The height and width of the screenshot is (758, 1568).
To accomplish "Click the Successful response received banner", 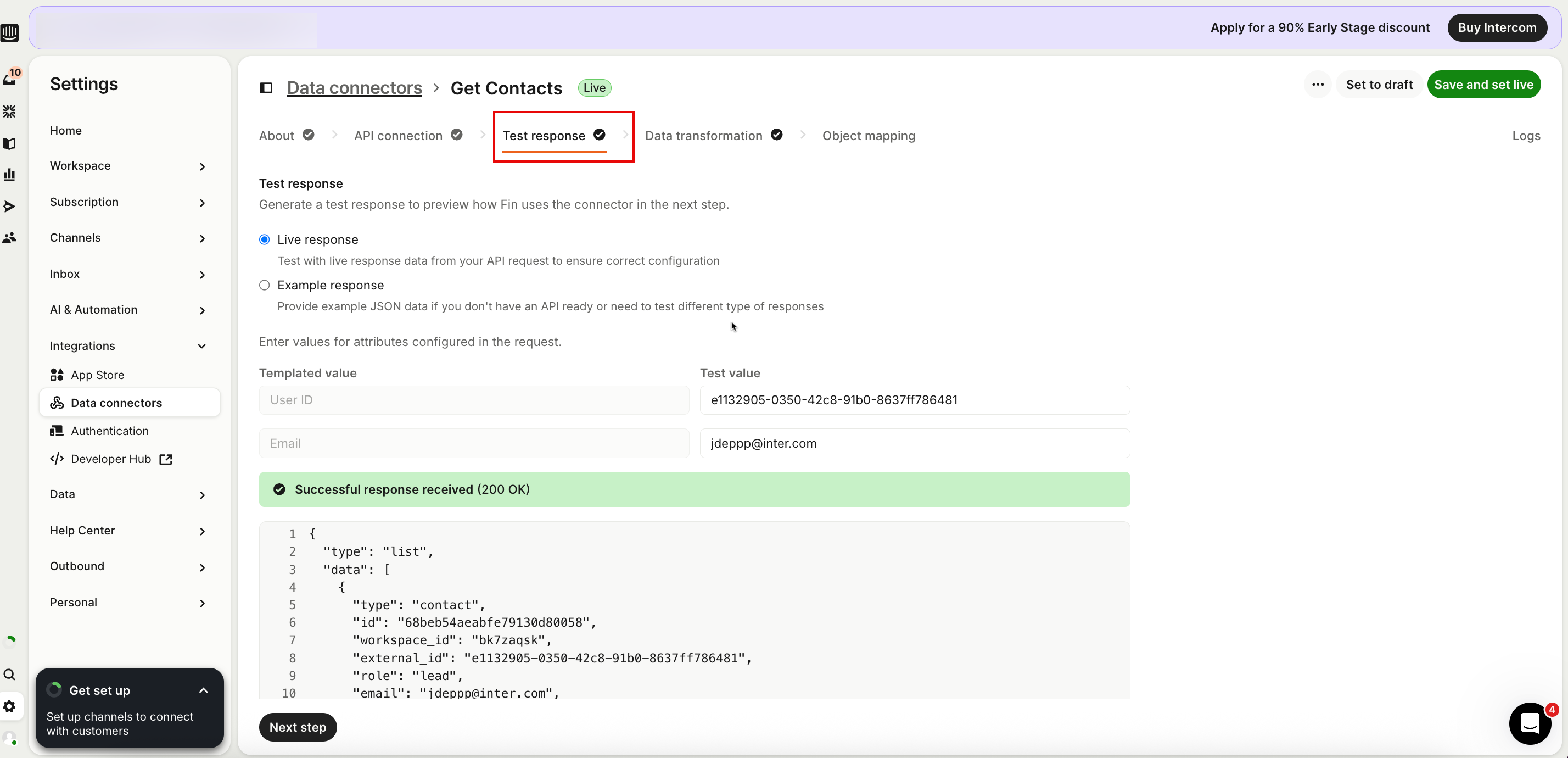I will tap(694, 489).
